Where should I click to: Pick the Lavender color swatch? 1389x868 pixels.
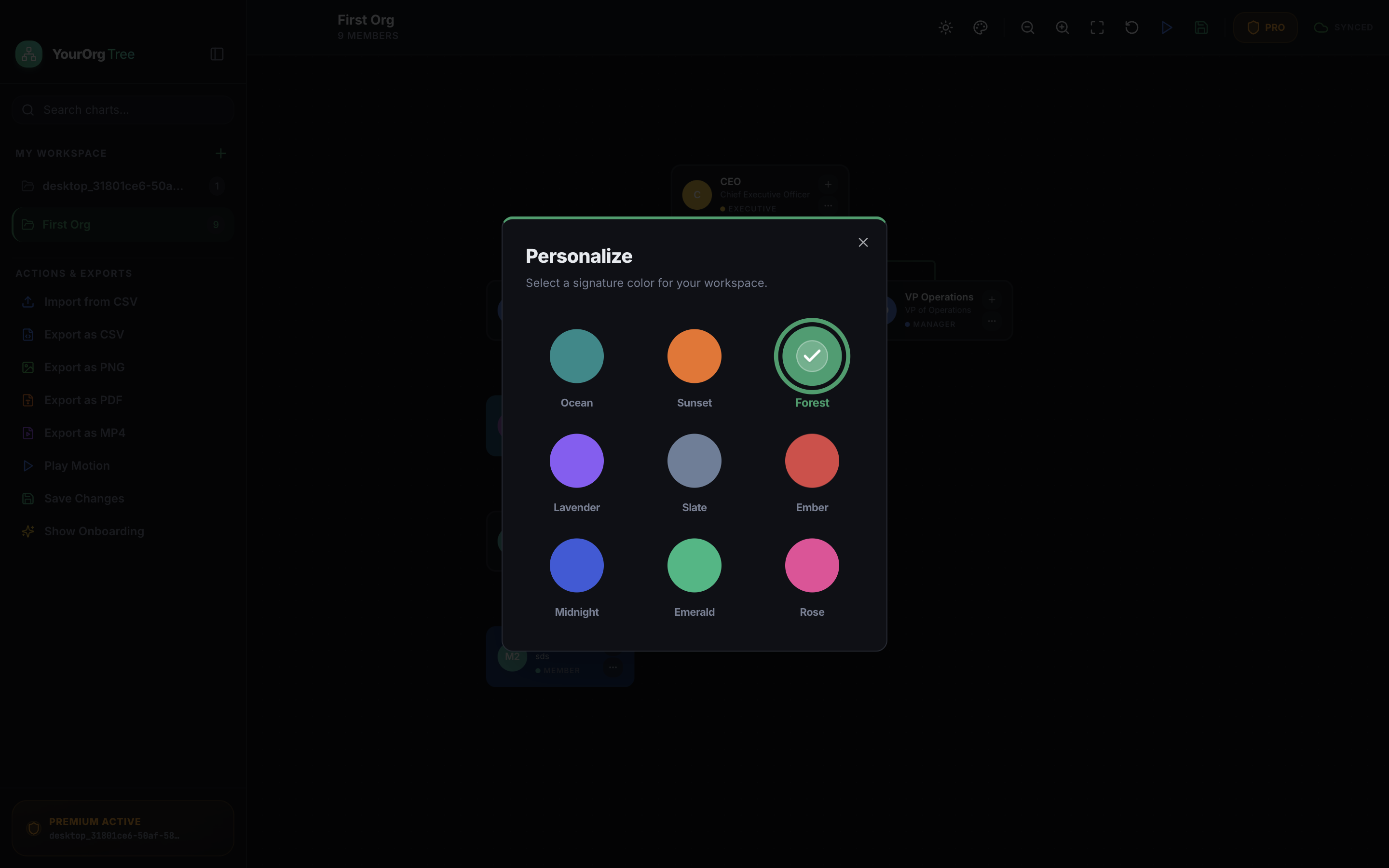[x=576, y=461]
